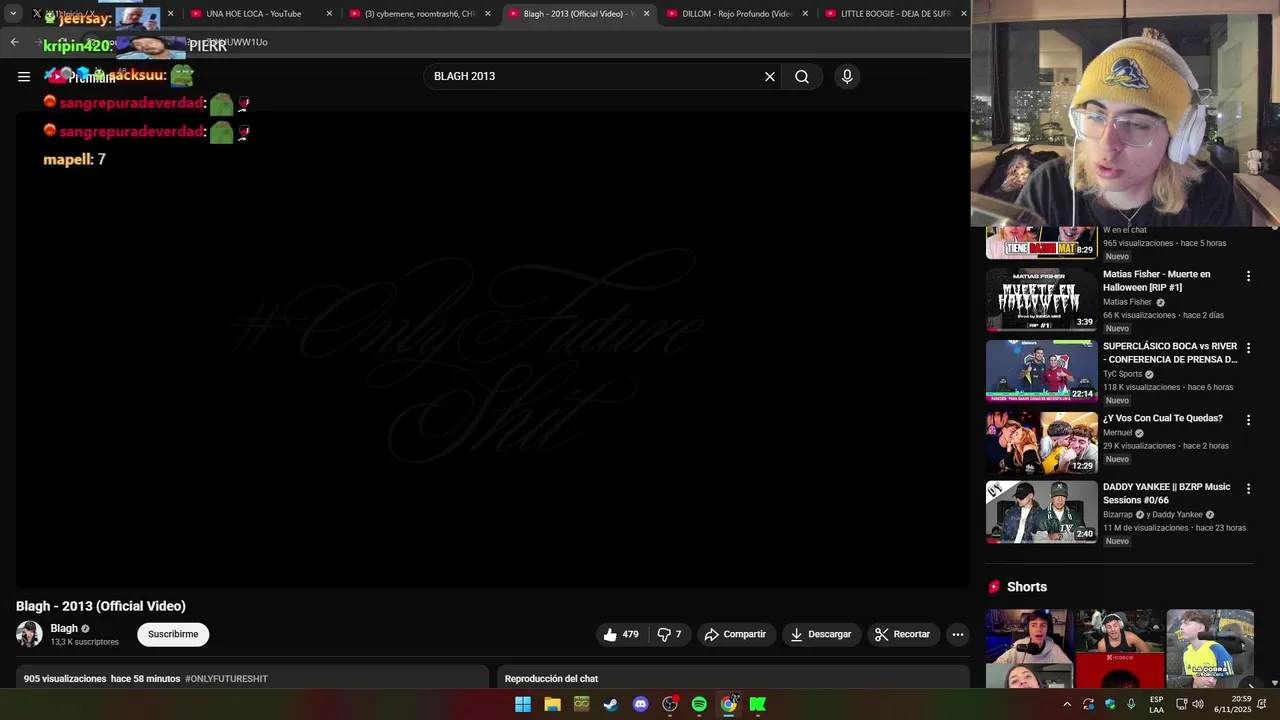The height and width of the screenshot is (720, 1280).
Task: Open options menu for Matias Fisher video
Action: pos(1248,276)
